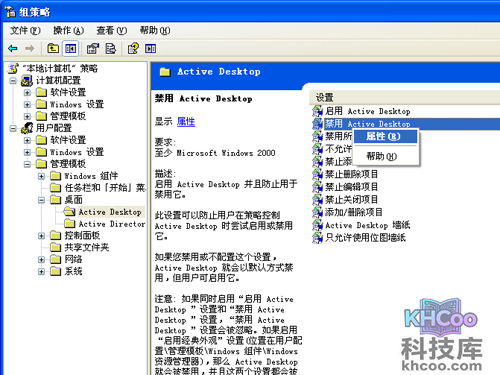The width and height of the screenshot is (500, 375).
Task: Toggle the Show/Hide console tree icon
Action: (71, 49)
